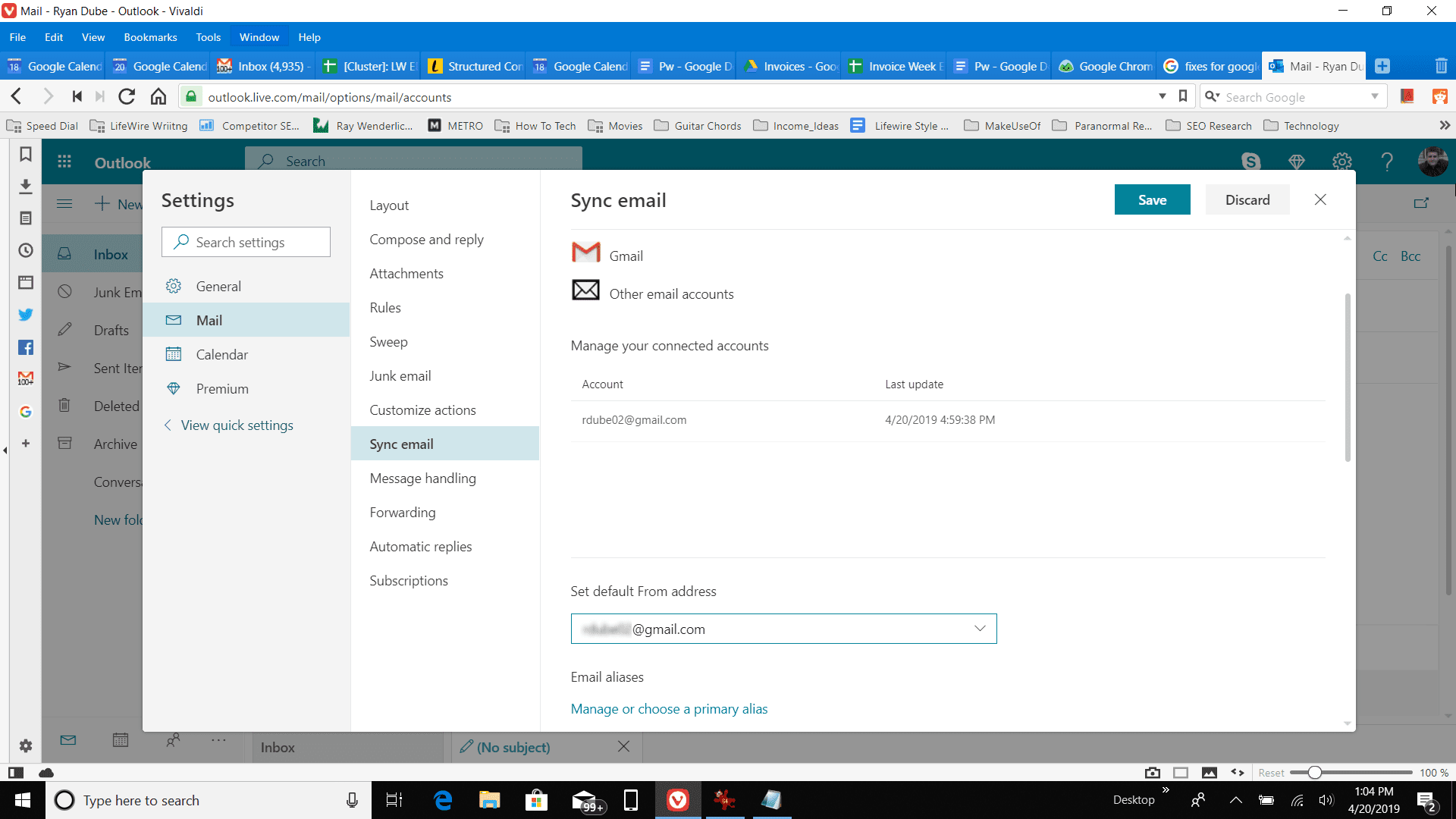Click the Search settings input field
Screen dimensions: 1456x819
(246, 241)
